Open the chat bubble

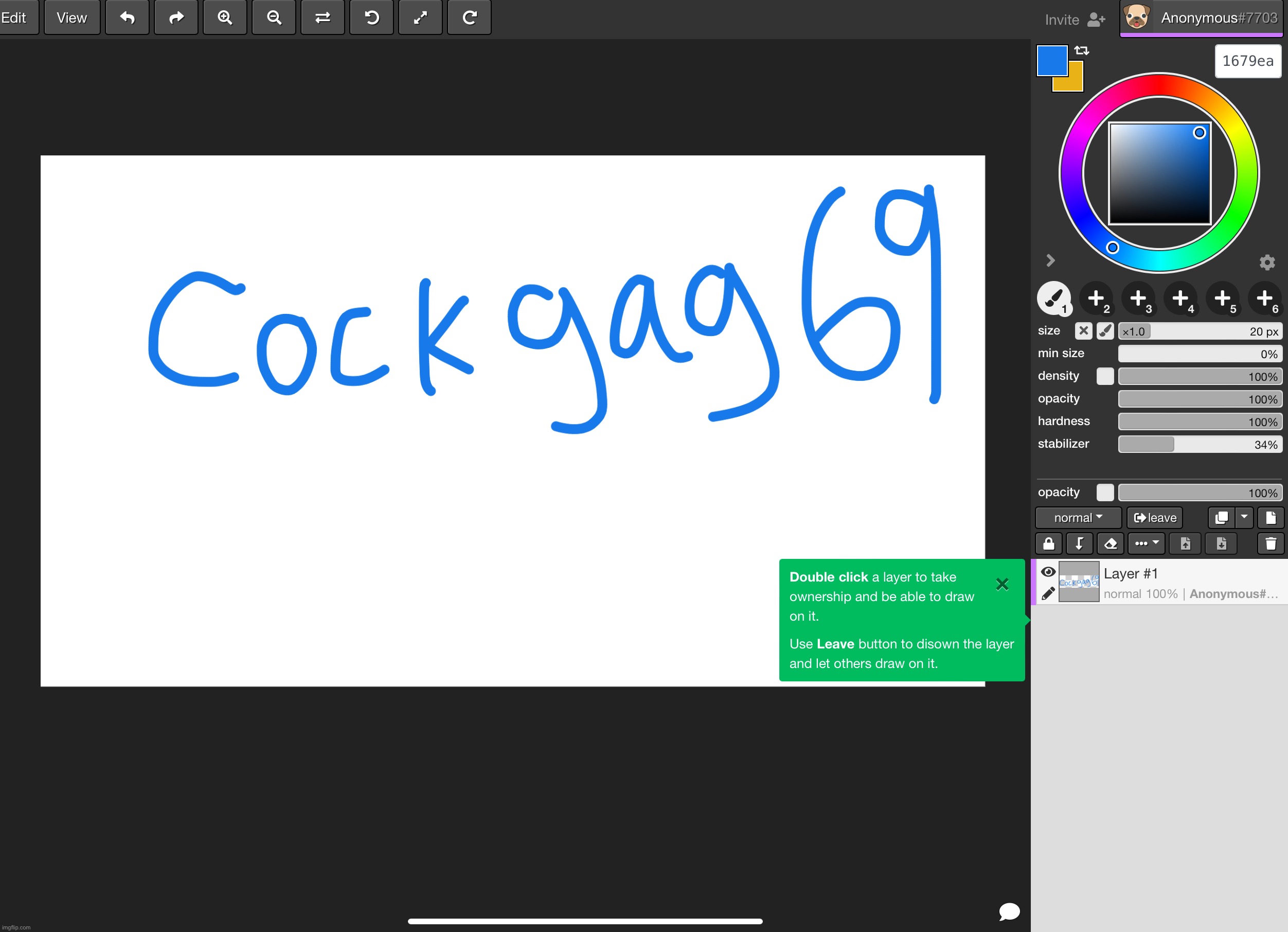[x=1009, y=911]
